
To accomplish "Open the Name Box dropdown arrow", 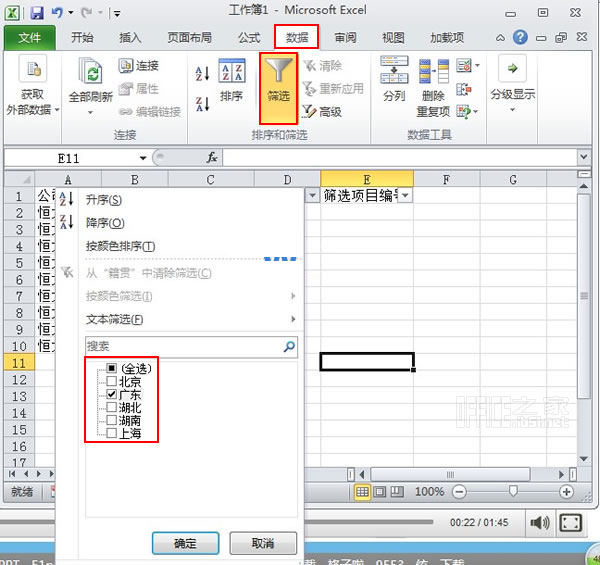I will click(143, 158).
